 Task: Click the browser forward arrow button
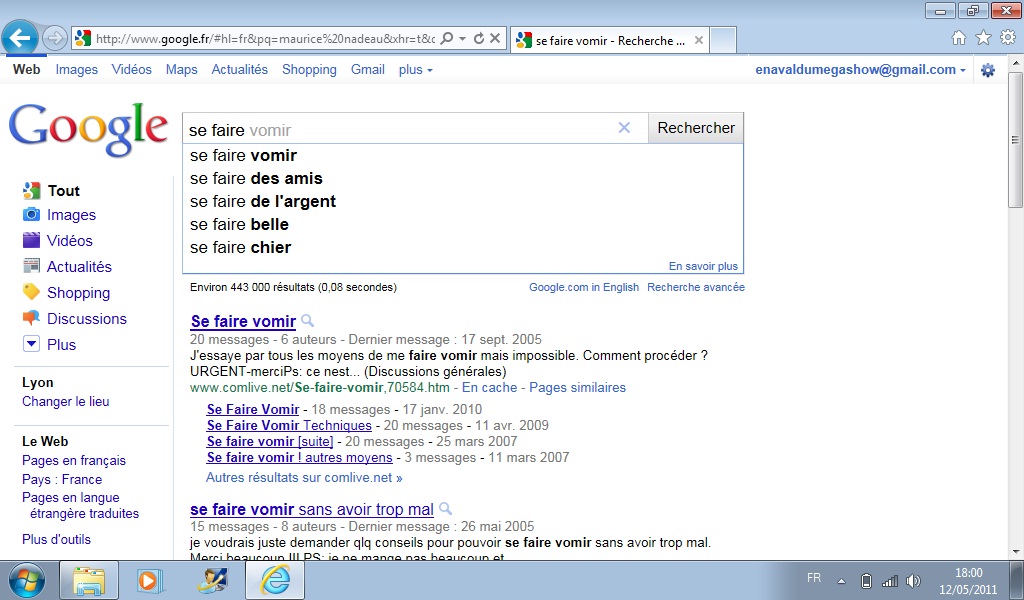point(55,39)
